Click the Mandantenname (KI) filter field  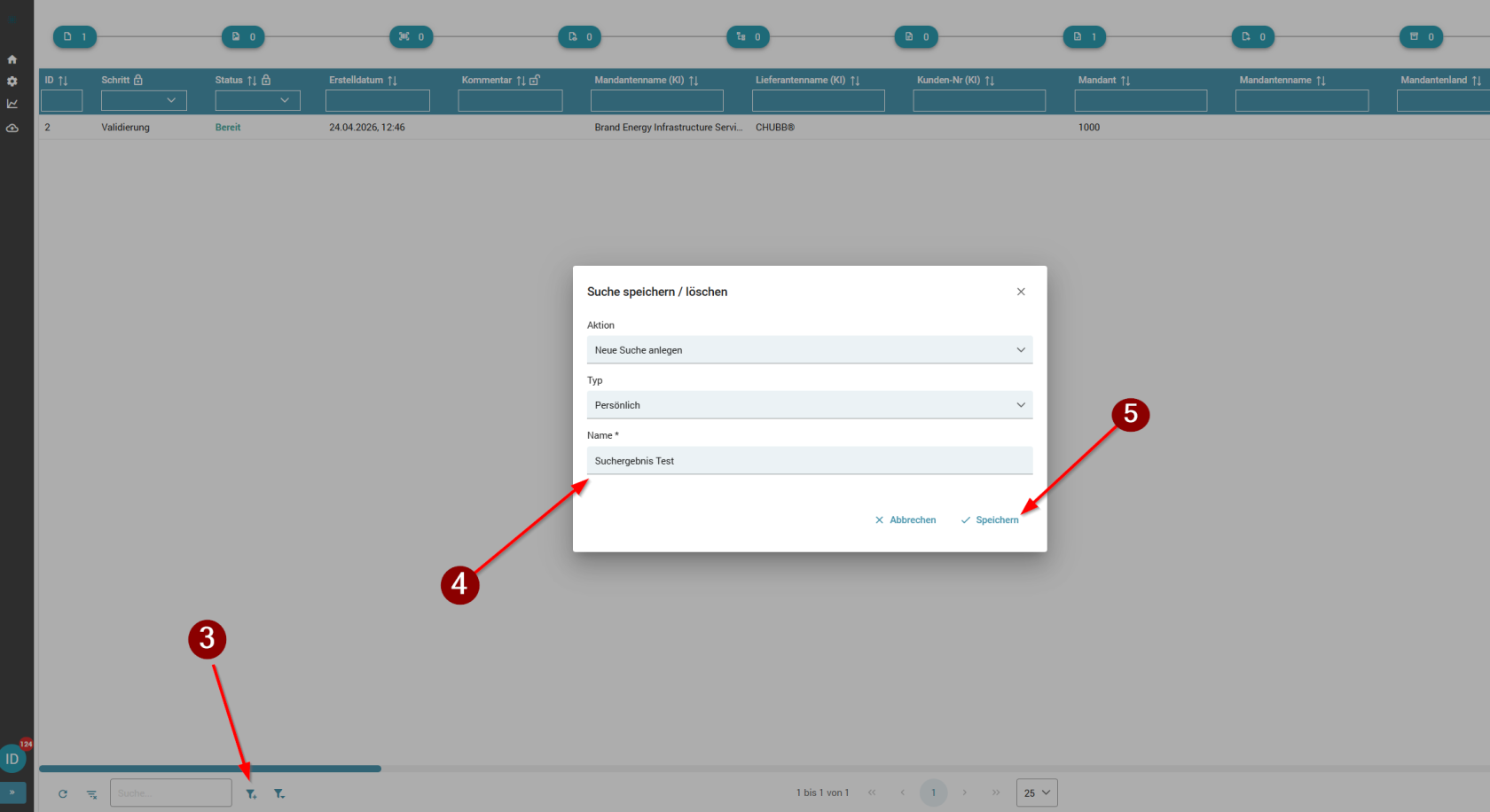click(x=657, y=100)
